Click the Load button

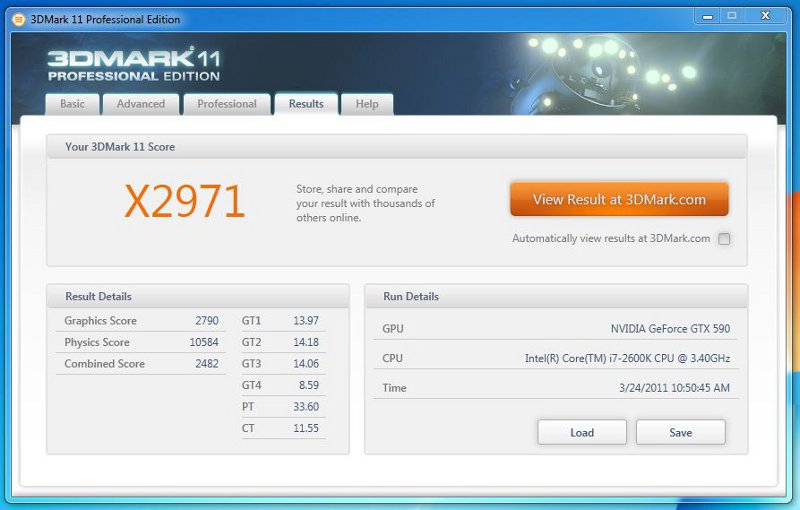[x=582, y=432]
